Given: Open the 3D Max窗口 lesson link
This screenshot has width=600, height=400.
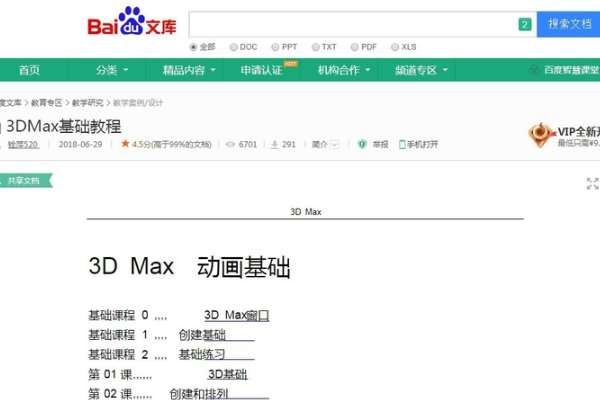Looking at the screenshot, I should tap(236, 315).
